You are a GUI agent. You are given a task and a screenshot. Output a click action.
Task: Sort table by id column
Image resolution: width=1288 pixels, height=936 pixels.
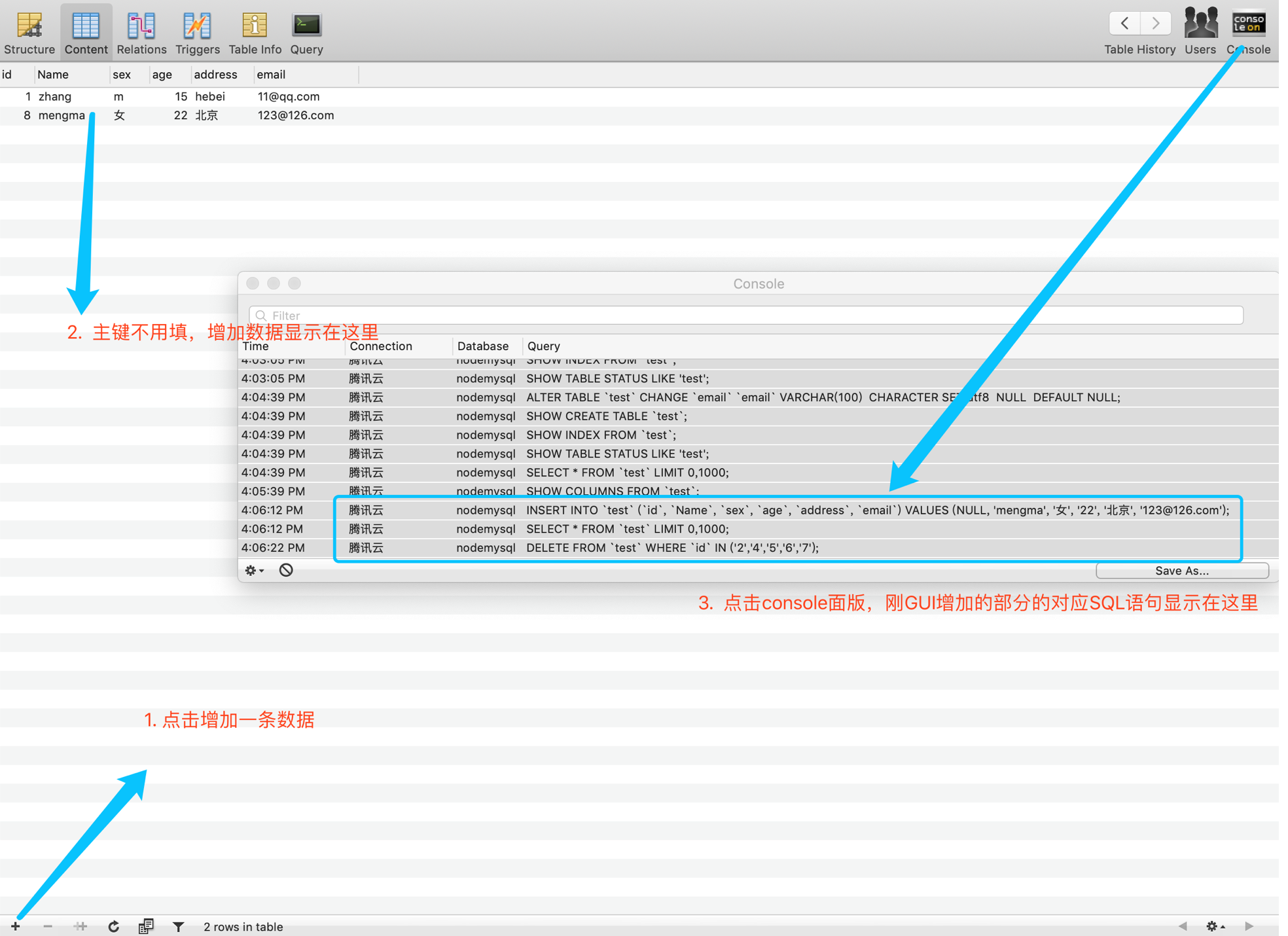point(16,75)
